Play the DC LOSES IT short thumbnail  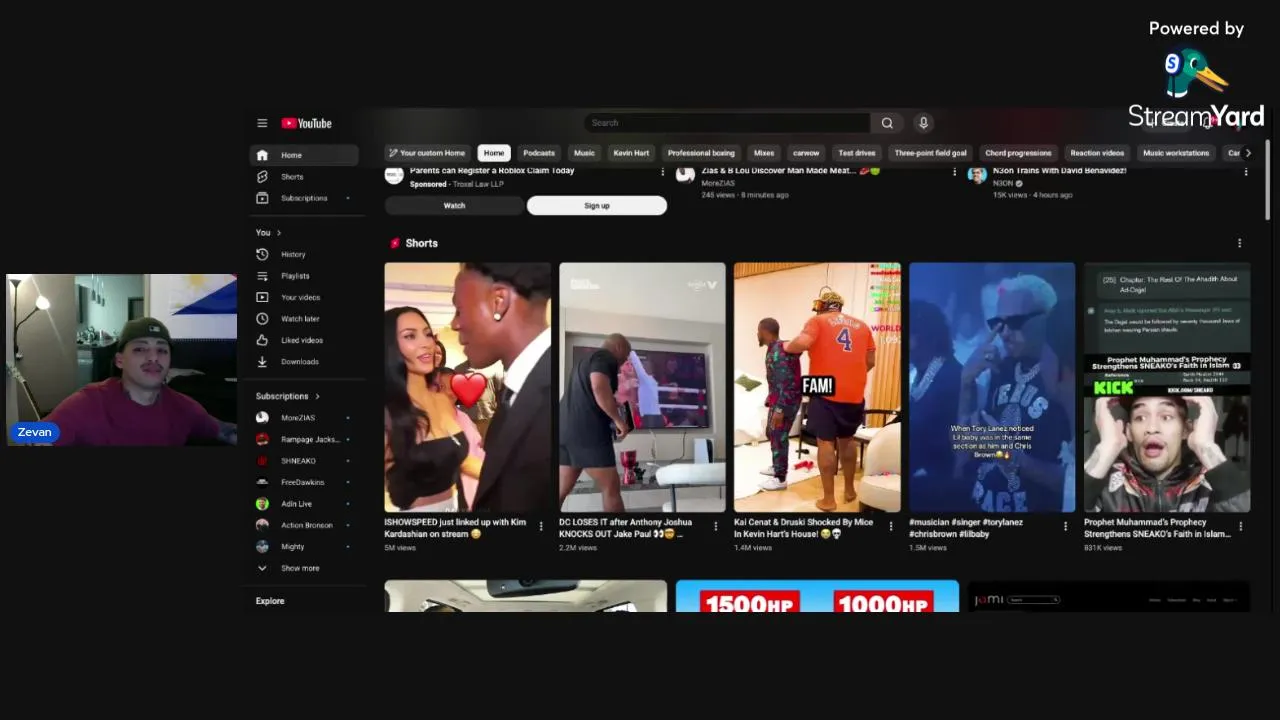(x=642, y=388)
